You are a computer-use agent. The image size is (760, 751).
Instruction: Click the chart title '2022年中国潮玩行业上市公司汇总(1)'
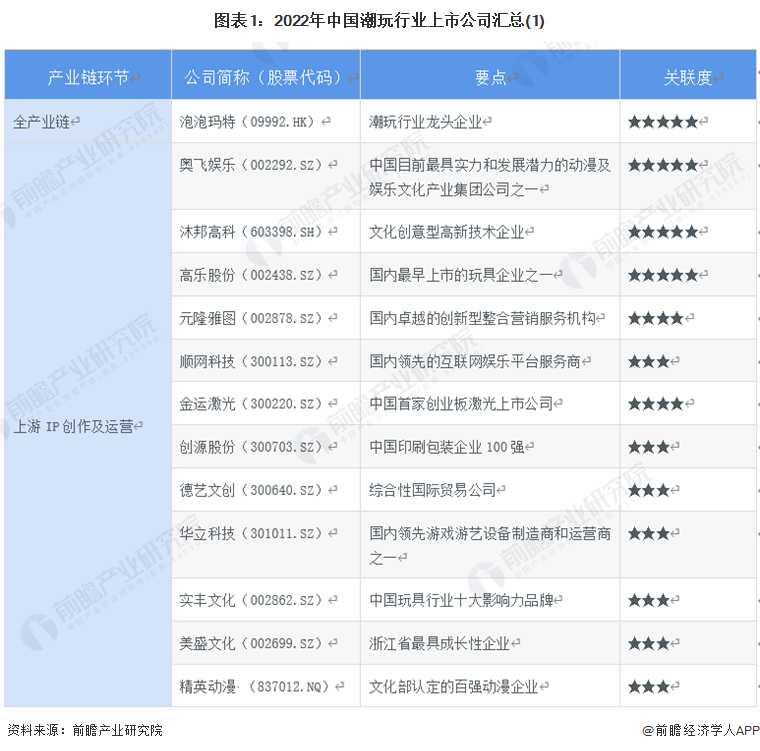(x=409, y=21)
